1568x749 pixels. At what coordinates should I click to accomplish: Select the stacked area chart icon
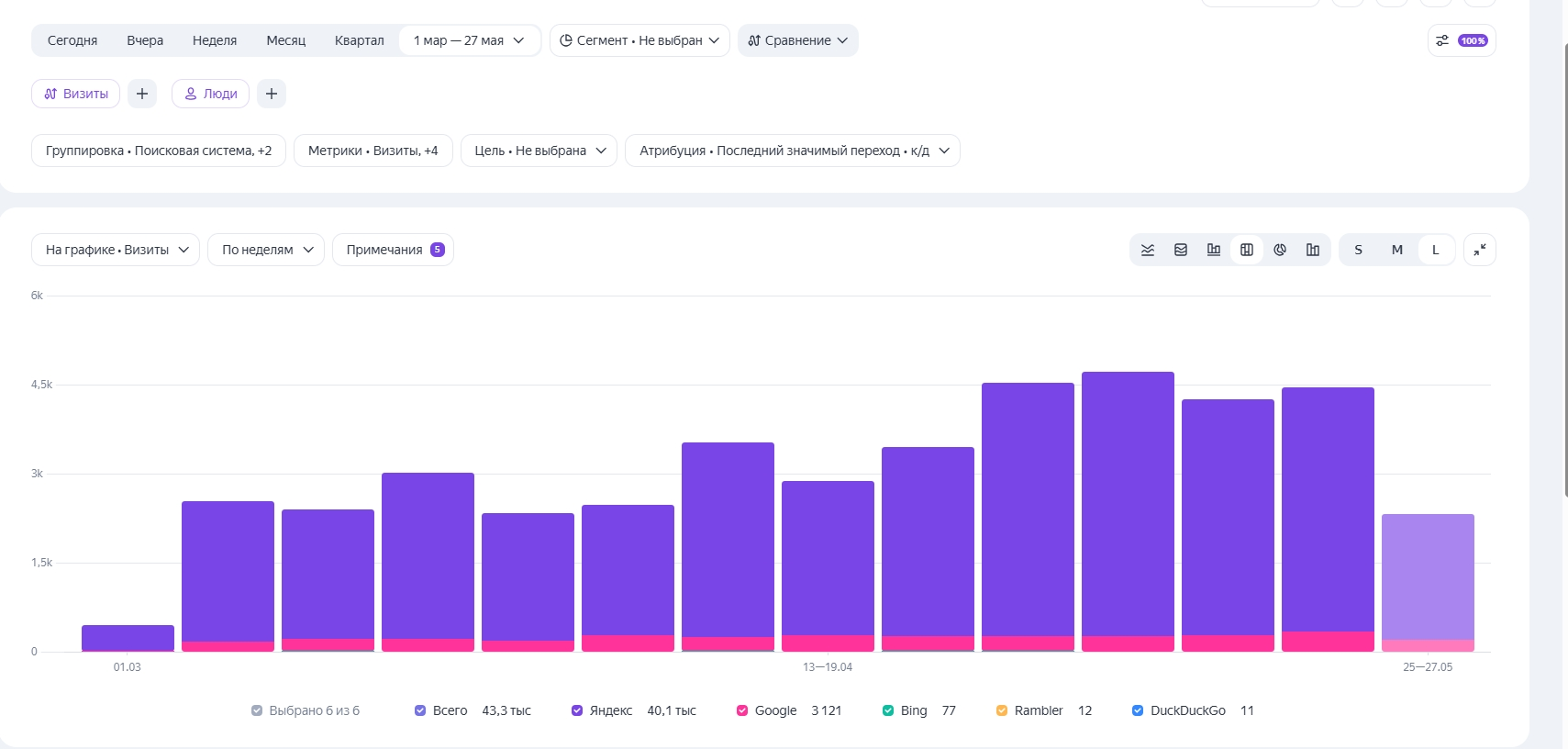pos(1181,250)
